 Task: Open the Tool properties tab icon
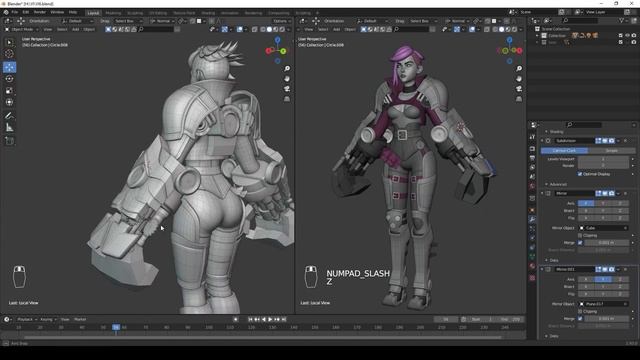pyautogui.click(x=532, y=137)
